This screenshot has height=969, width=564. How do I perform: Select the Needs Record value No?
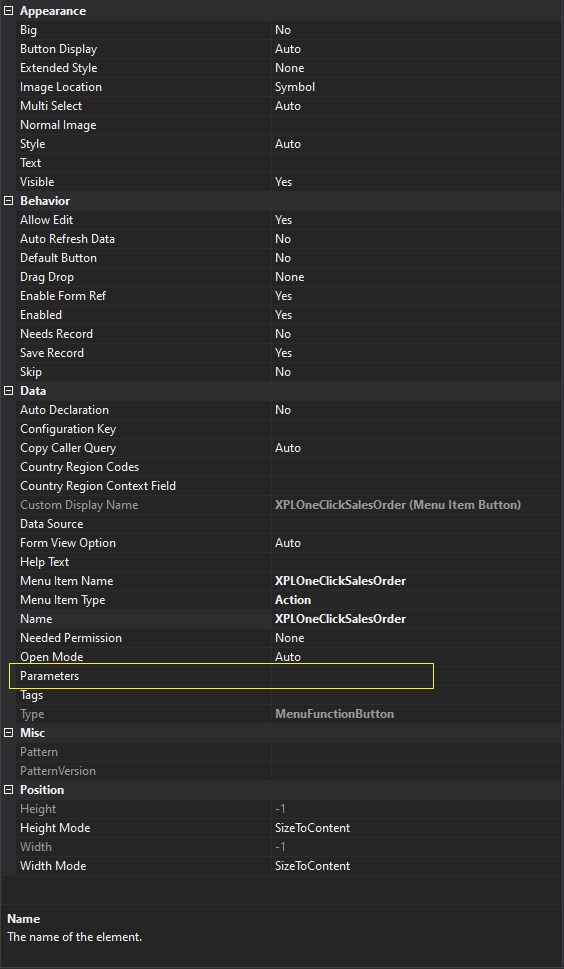(x=283, y=334)
